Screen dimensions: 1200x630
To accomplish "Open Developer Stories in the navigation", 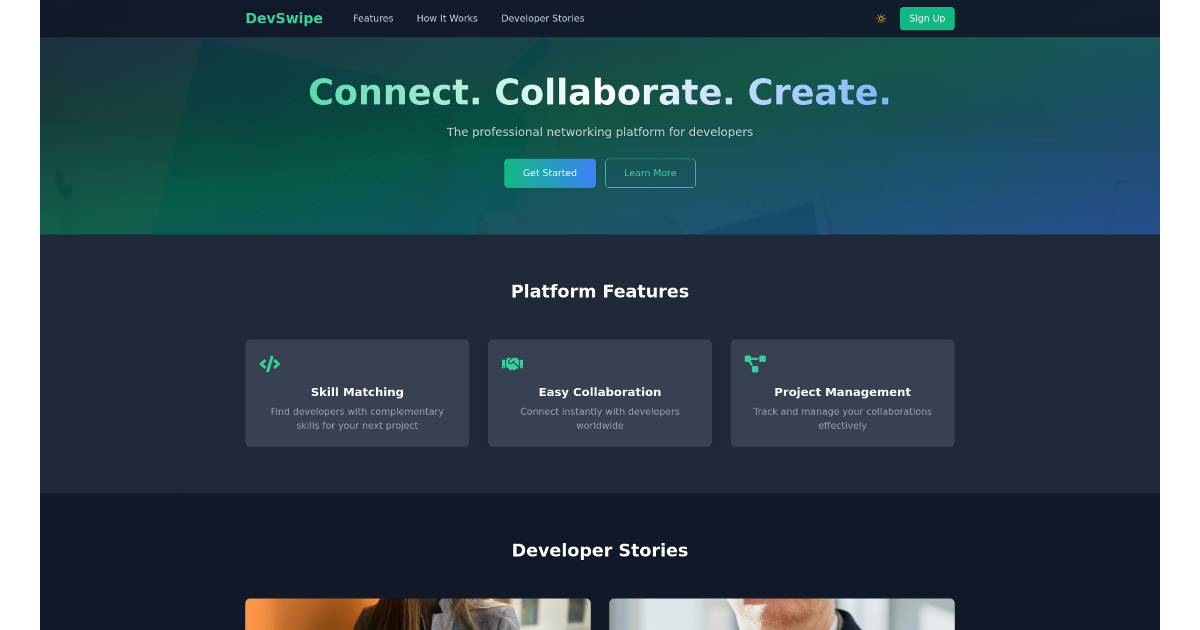I will pos(543,18).
